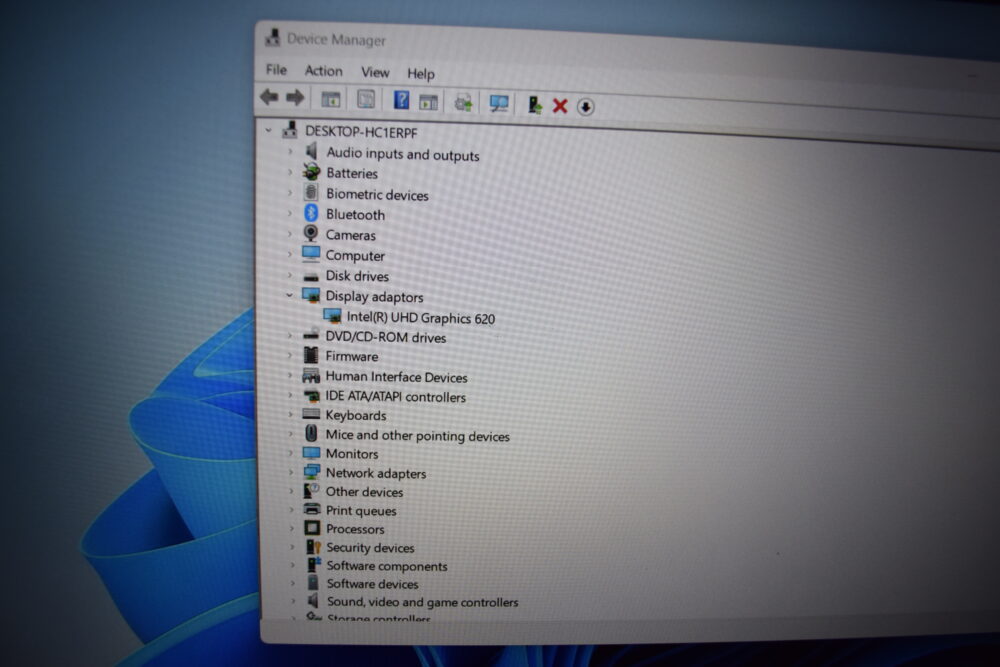Select the Batteries icon
The width and height of the screenshot is (1000, 667).
[311, 172]
